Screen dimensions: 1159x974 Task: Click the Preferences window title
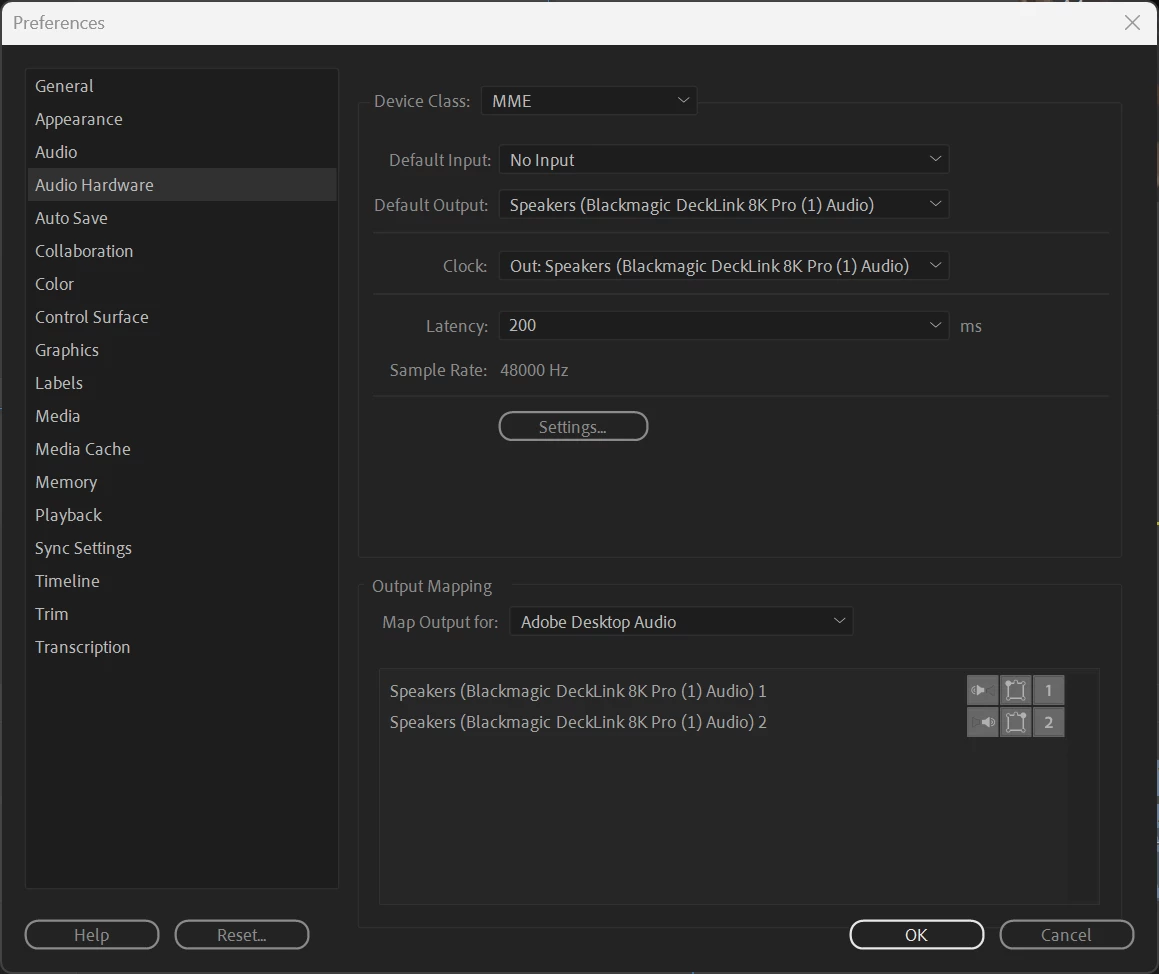(x=59, y=23)
